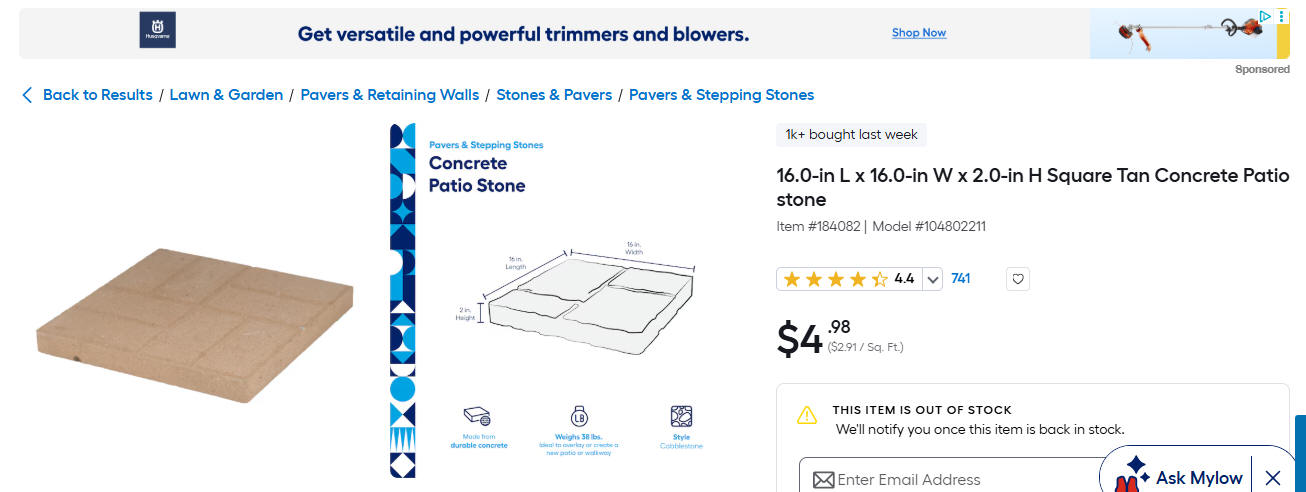Viewport: 1306px width, 492px height.
Task: Open the ad options three-dot icon
Action: tap(1281, 16)
